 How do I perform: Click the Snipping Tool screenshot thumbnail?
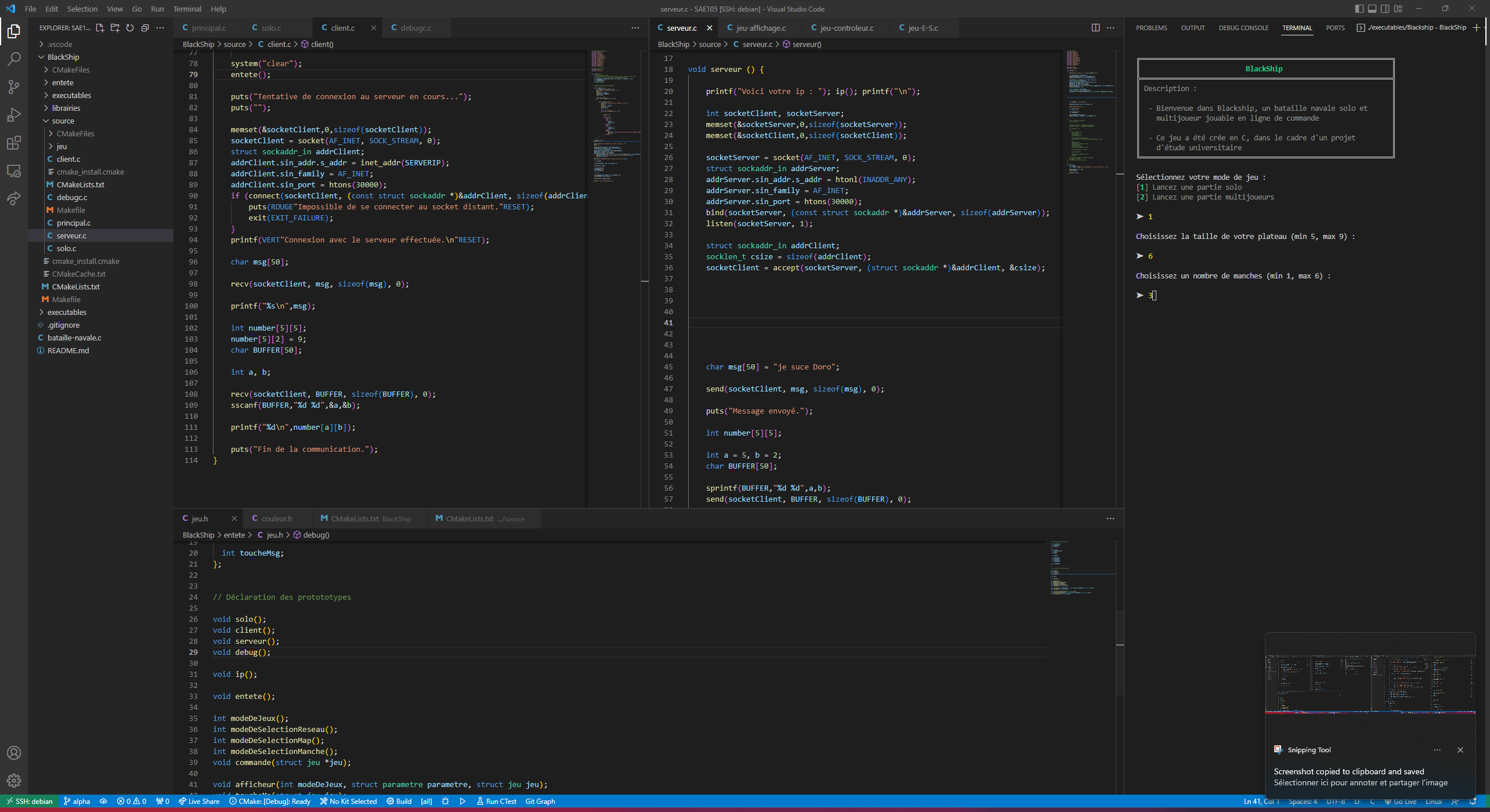[x=1370, y=684]
